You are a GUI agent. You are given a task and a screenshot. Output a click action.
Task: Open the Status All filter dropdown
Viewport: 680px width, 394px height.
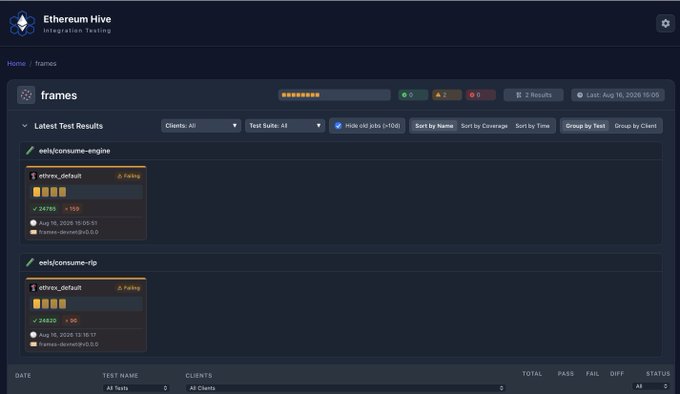coord(651,386)
